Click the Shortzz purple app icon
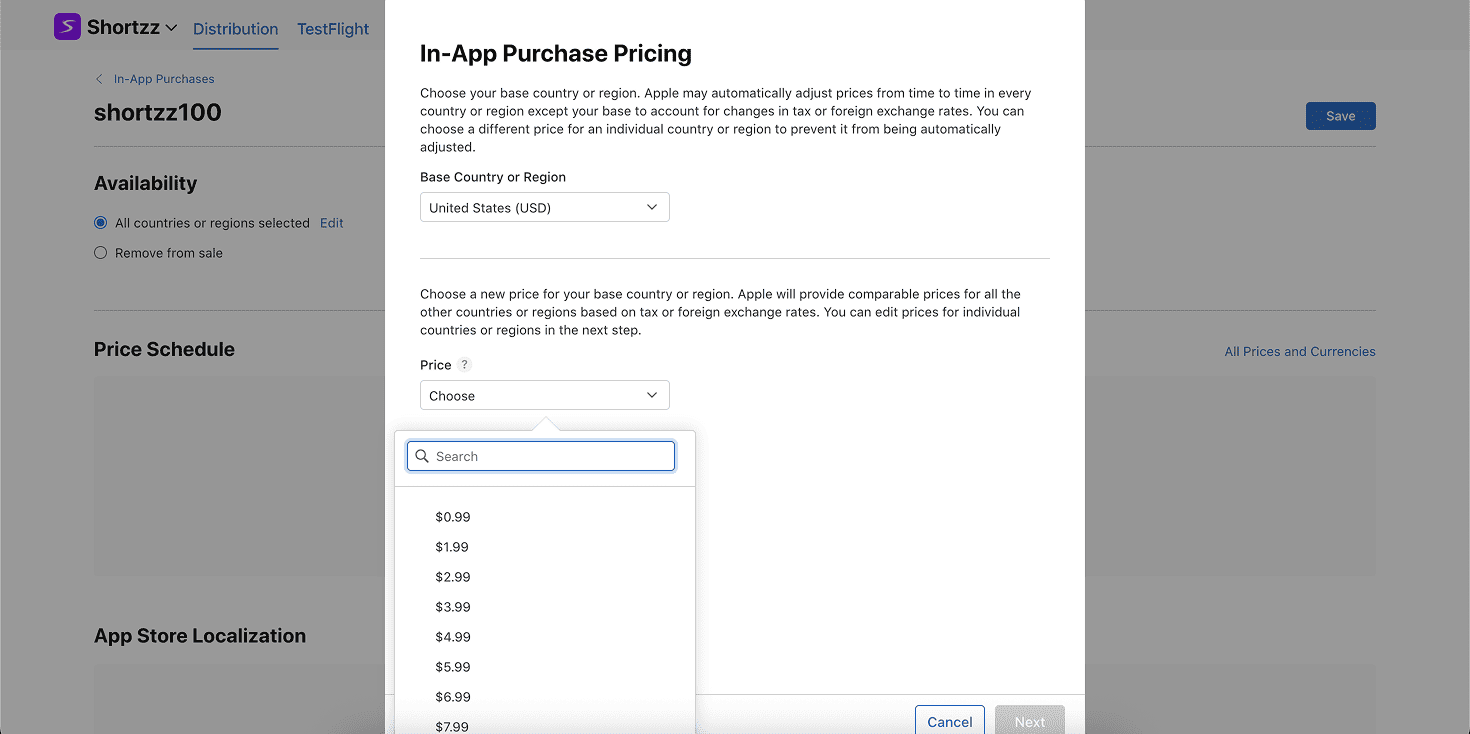Screen dimensions: 1470x734 click(x=67, y=27)
